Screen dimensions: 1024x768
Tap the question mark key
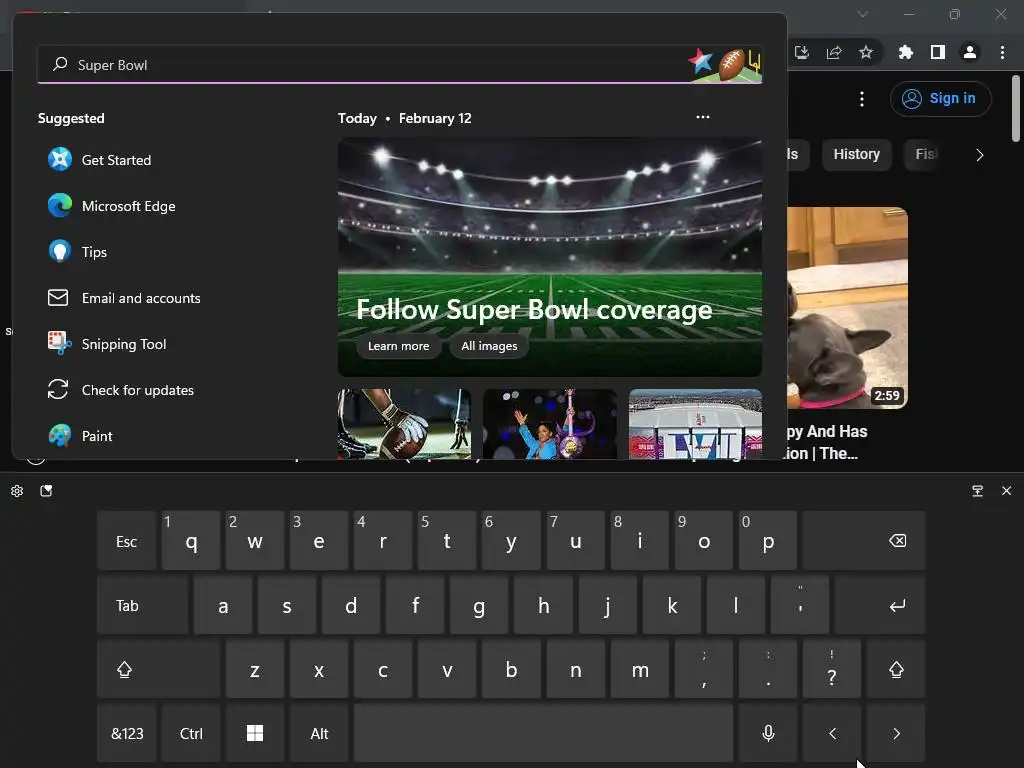832,669
